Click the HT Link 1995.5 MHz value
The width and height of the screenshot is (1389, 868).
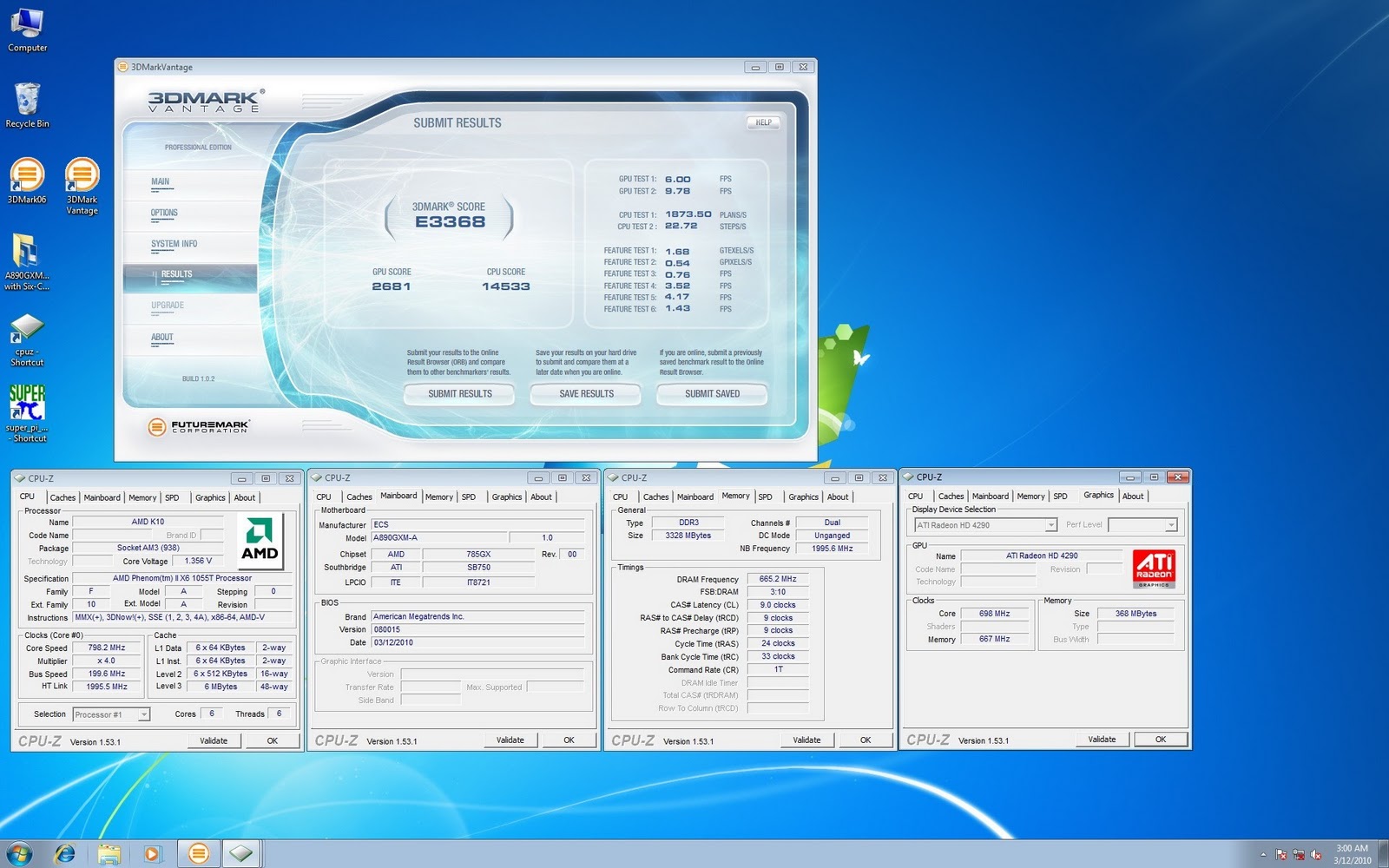point(106,687)
